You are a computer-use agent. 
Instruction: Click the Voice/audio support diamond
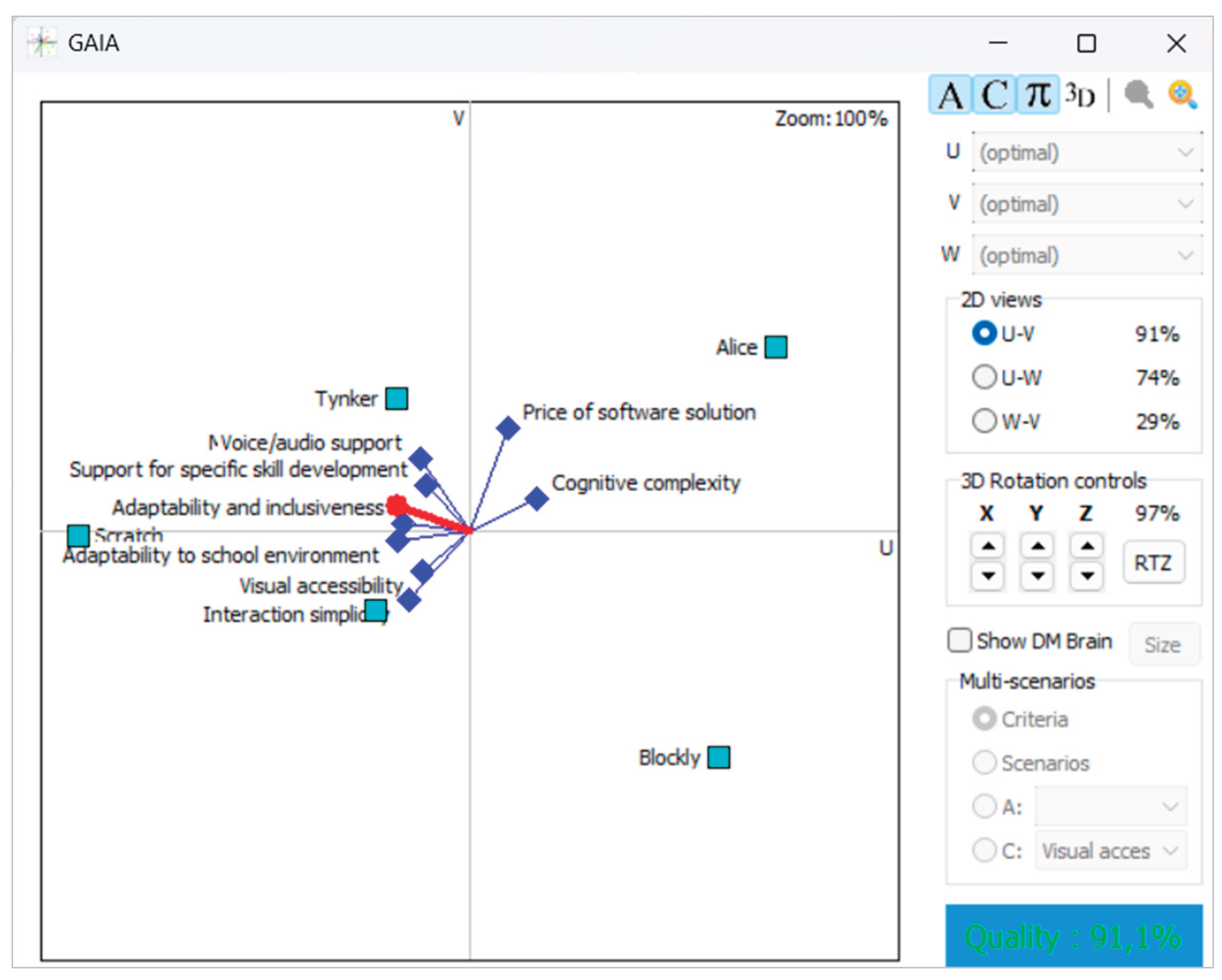[x=421, y=459]
